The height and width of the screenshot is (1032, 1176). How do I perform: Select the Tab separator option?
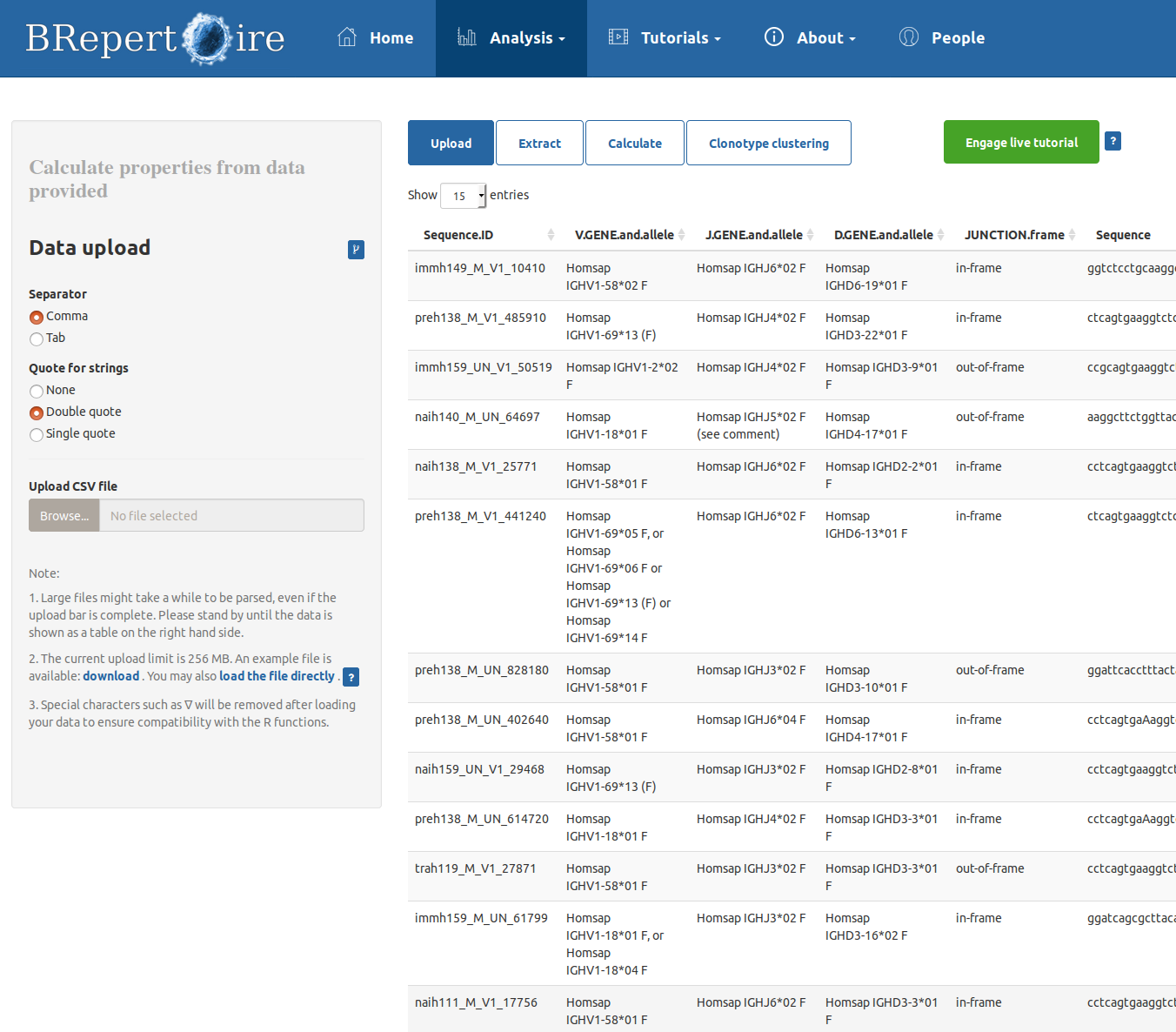click(37, 338)
